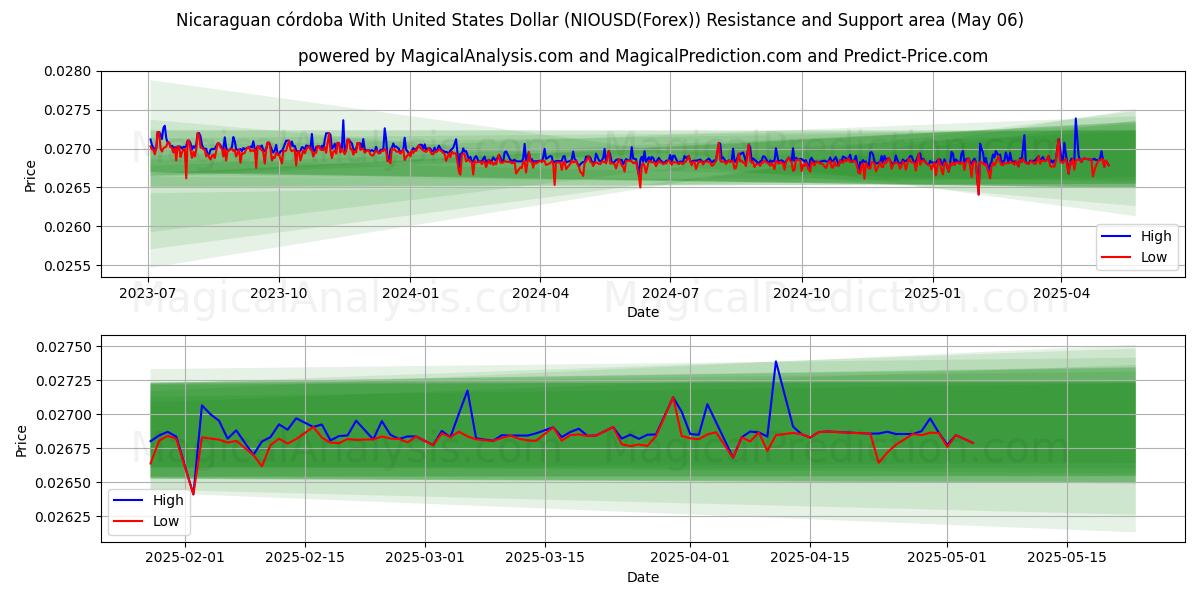Click the 2025-02-15 tick label in bottom chart
Viewport: 1200px width, 600px height.
tap(306, 558)
